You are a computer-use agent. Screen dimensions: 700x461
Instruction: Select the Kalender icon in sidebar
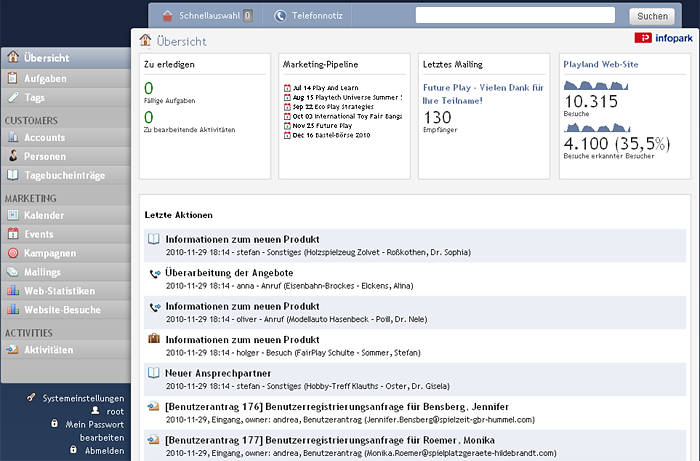13,215
